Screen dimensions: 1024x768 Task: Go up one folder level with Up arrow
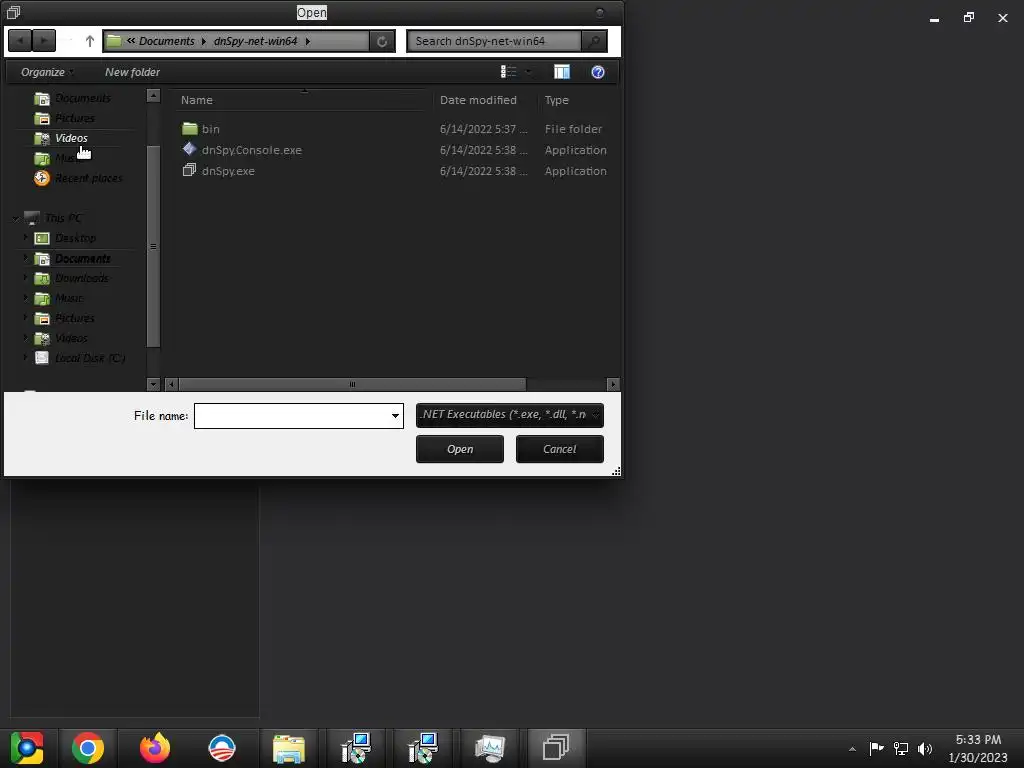(x=89, y=41)
